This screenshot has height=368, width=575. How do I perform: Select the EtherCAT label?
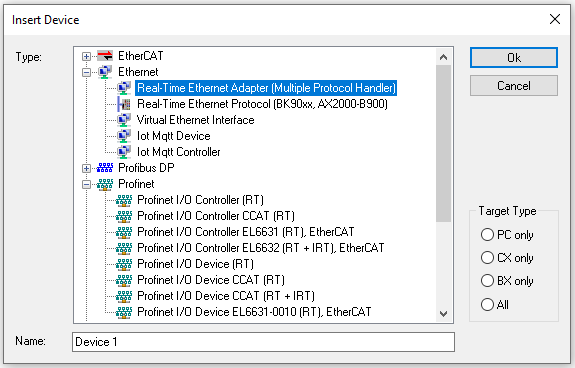point(140,56)
